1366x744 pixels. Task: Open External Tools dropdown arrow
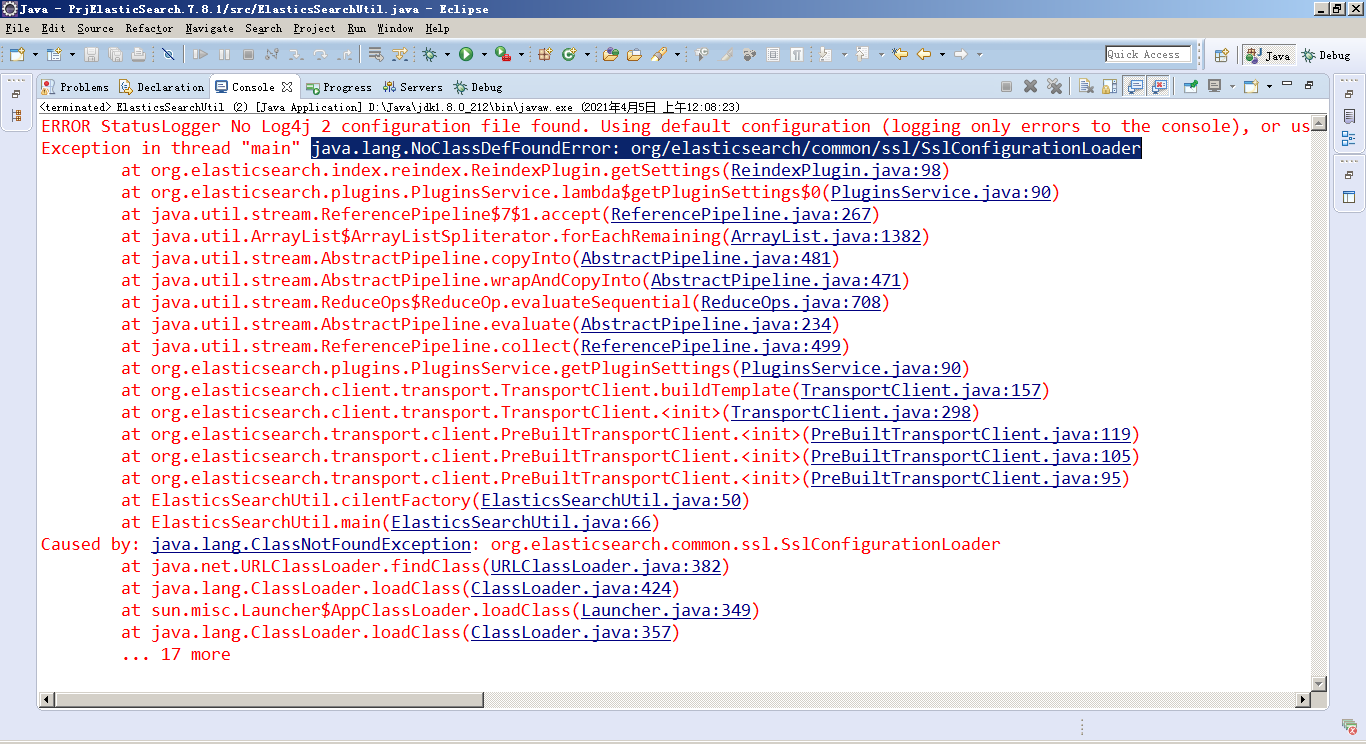521,54
